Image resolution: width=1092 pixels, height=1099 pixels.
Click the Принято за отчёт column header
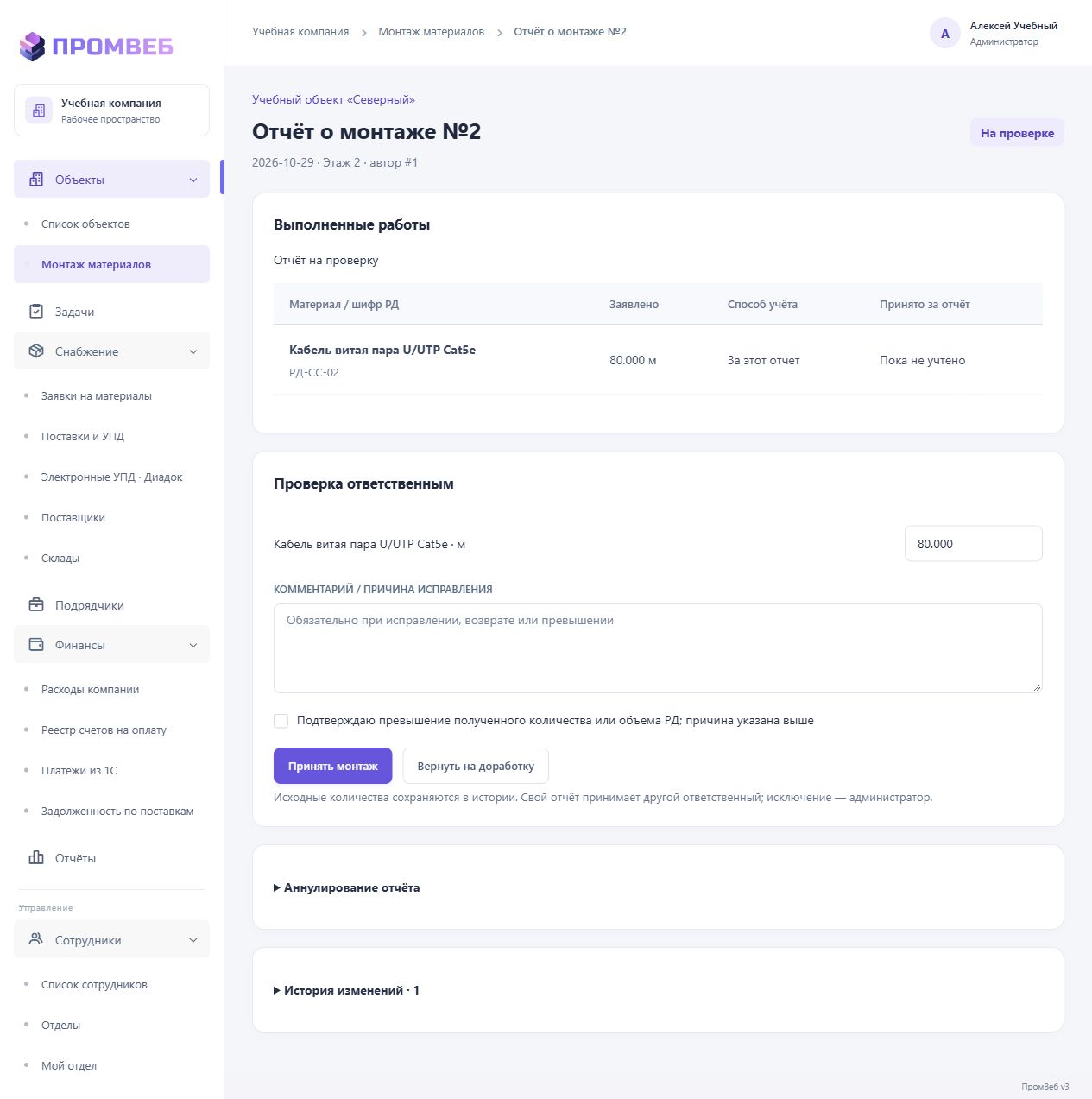coord(925,304)
